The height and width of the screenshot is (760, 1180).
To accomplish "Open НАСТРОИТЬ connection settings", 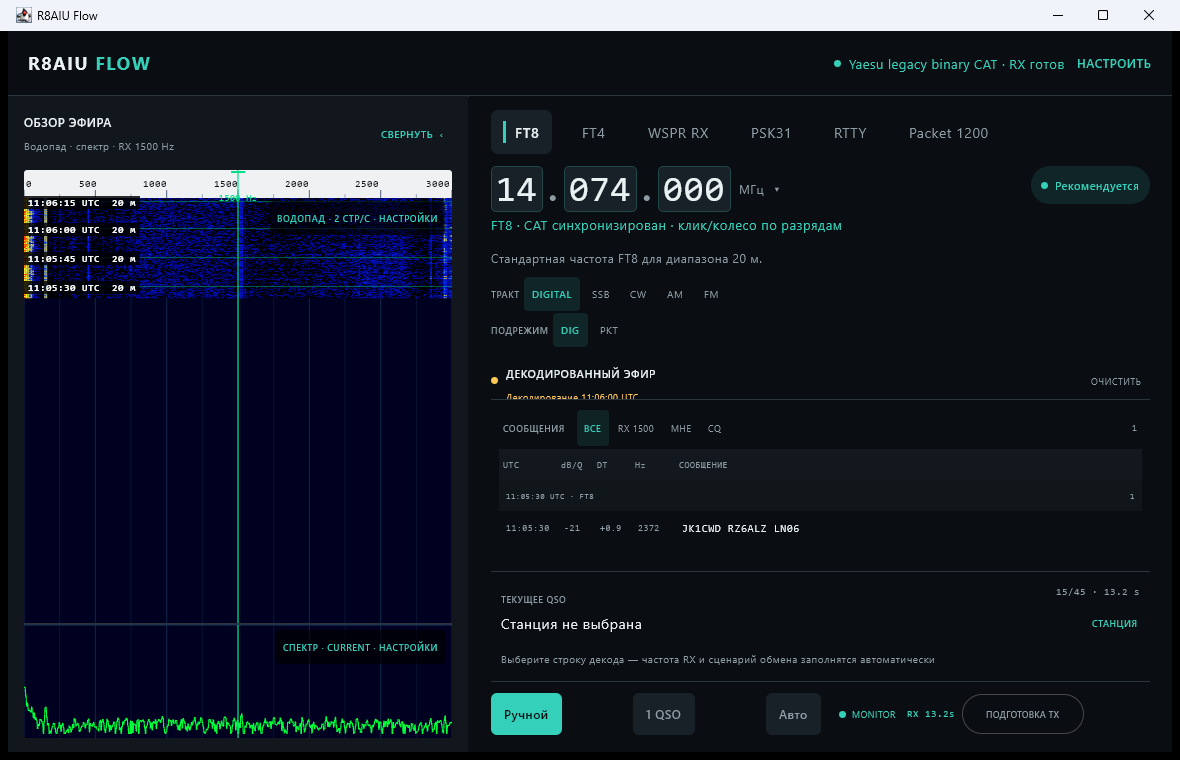I will 1113,64.
